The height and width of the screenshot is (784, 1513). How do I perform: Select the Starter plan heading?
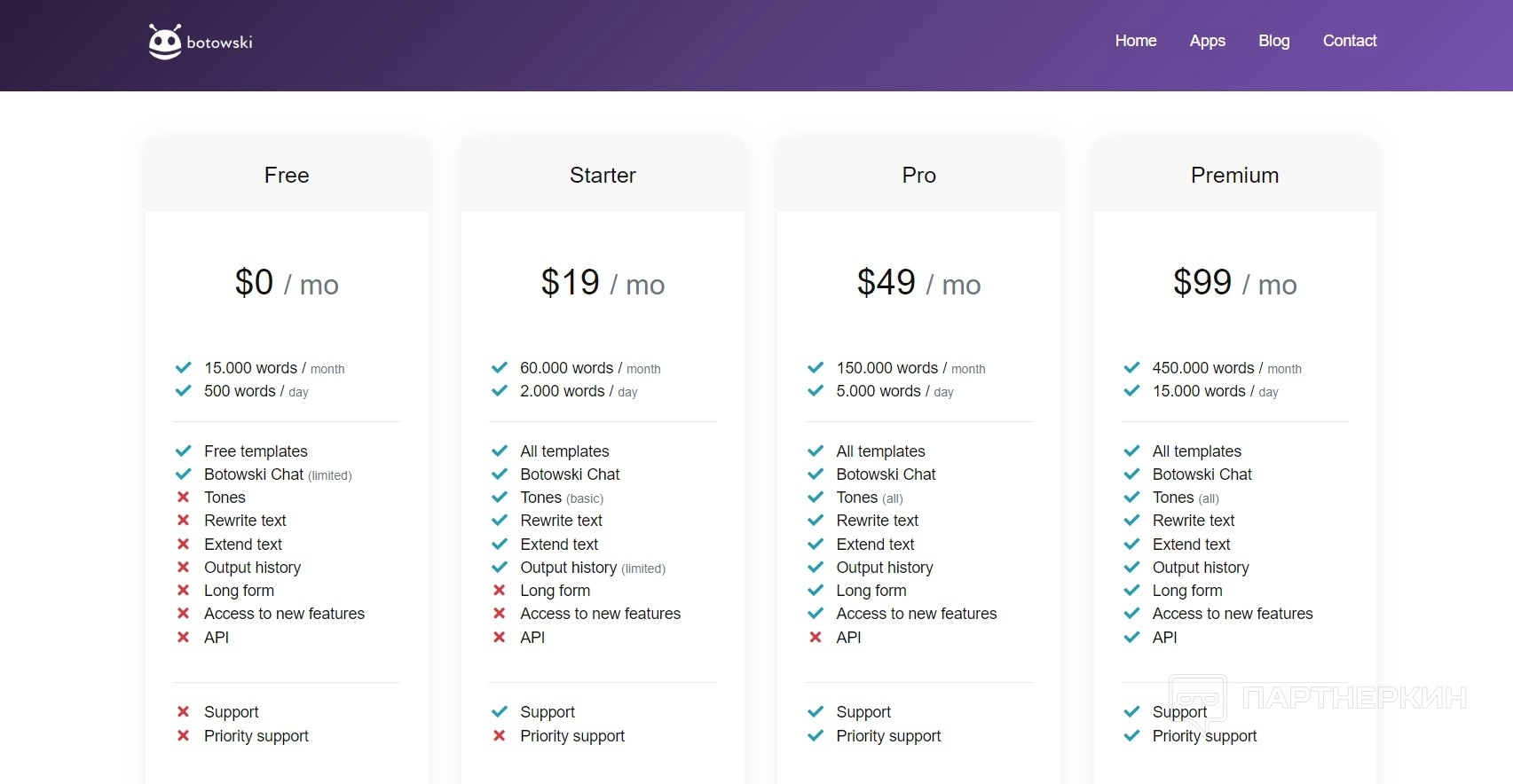tap(603, 176)
